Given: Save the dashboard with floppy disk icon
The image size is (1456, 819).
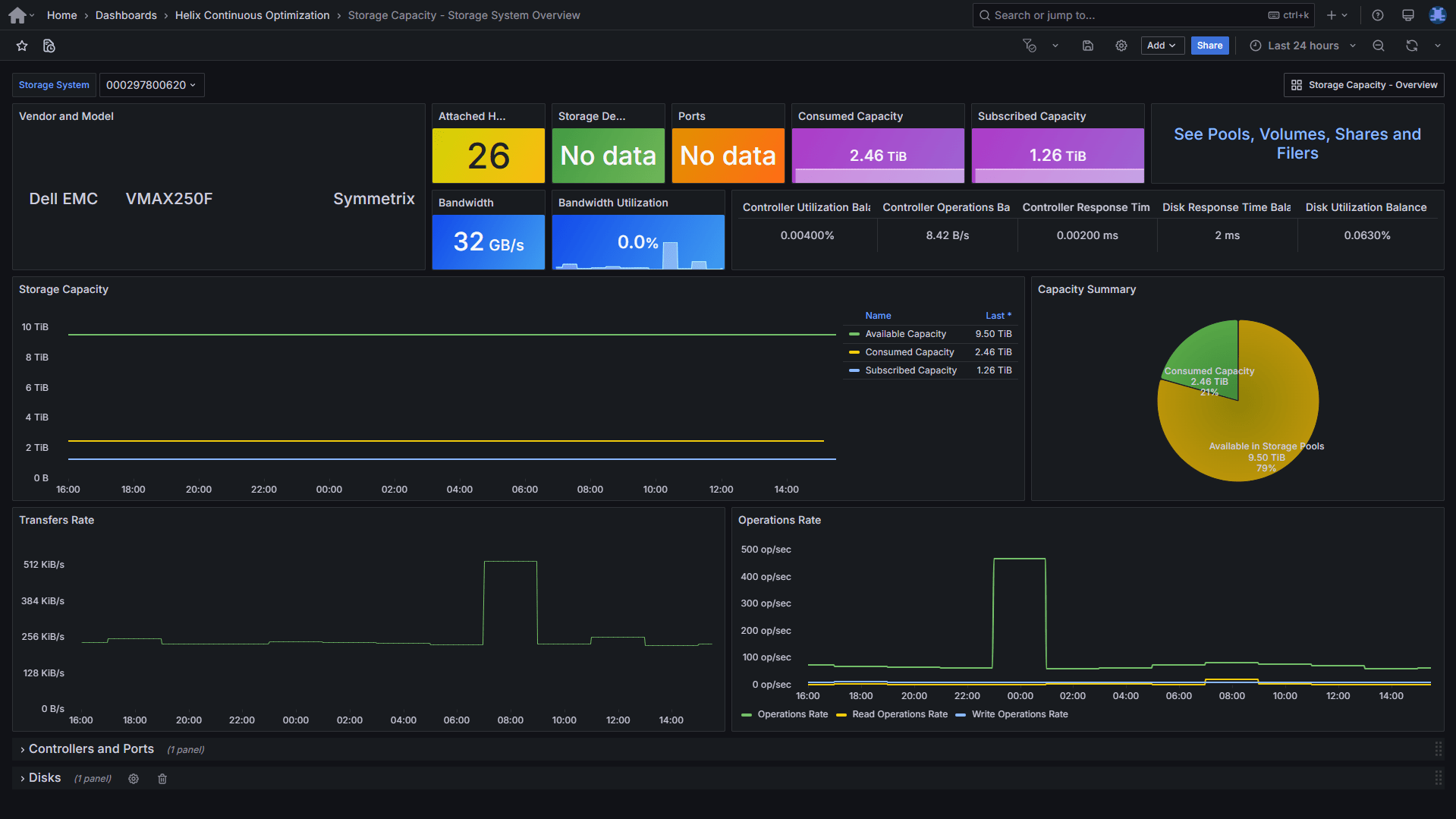Looking at the screenshot, I should click(1087, 46).
